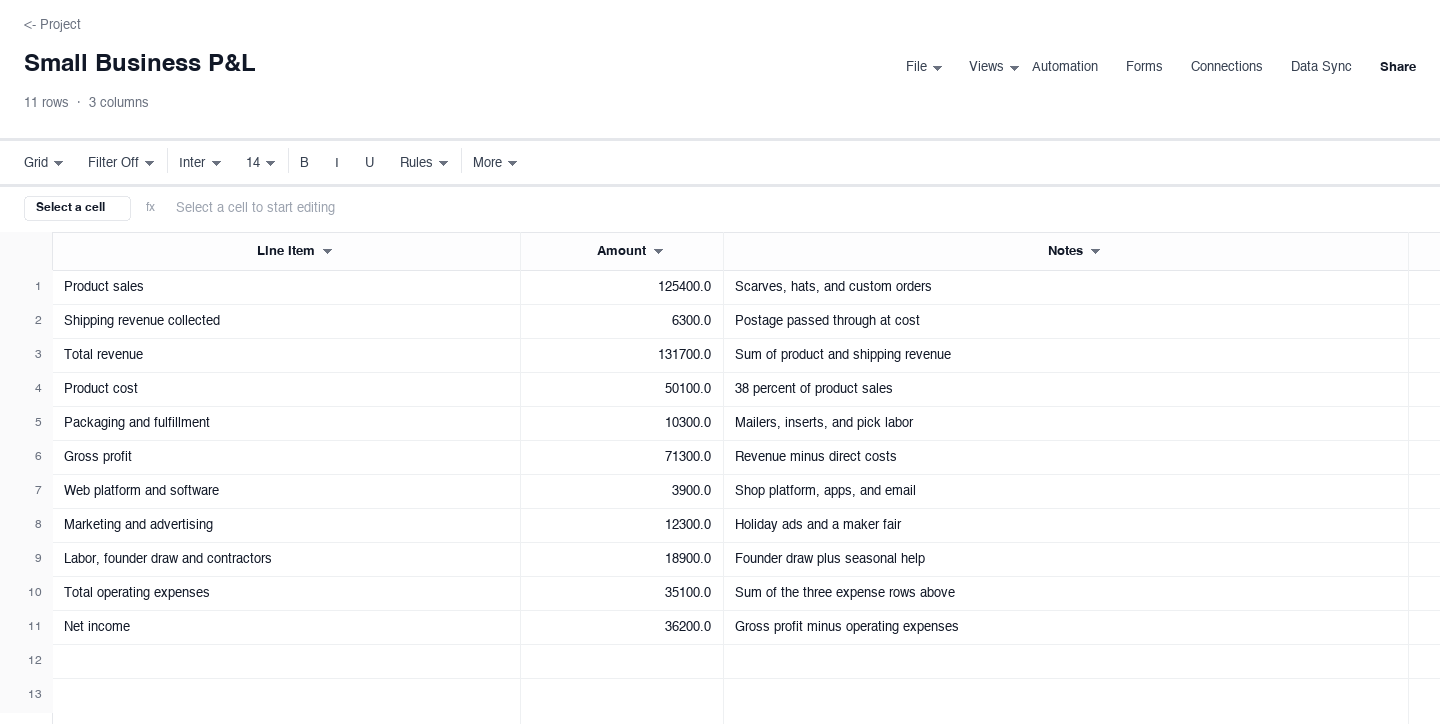The image size is (1440, 724).
Task: Go back via the <- Project link
Action: click(52, 24)
